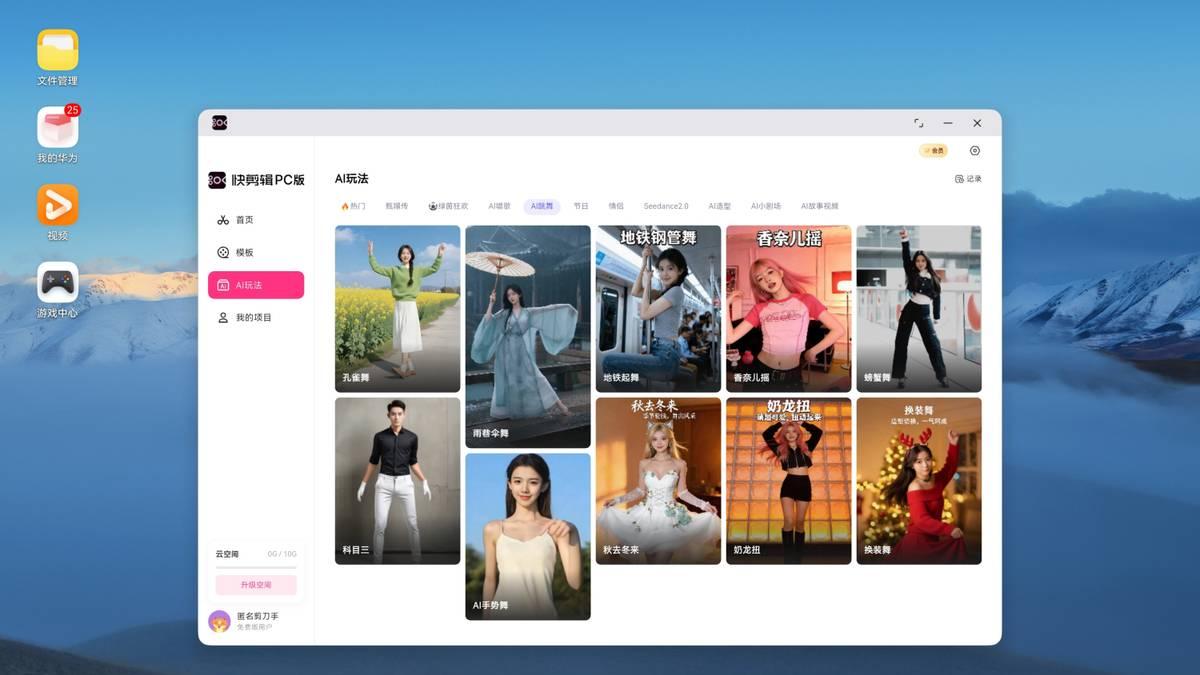Viewport: 1200px width, 675px height.
Task: Open the 孔雀舞 template thumbnail
Action: 398,309
